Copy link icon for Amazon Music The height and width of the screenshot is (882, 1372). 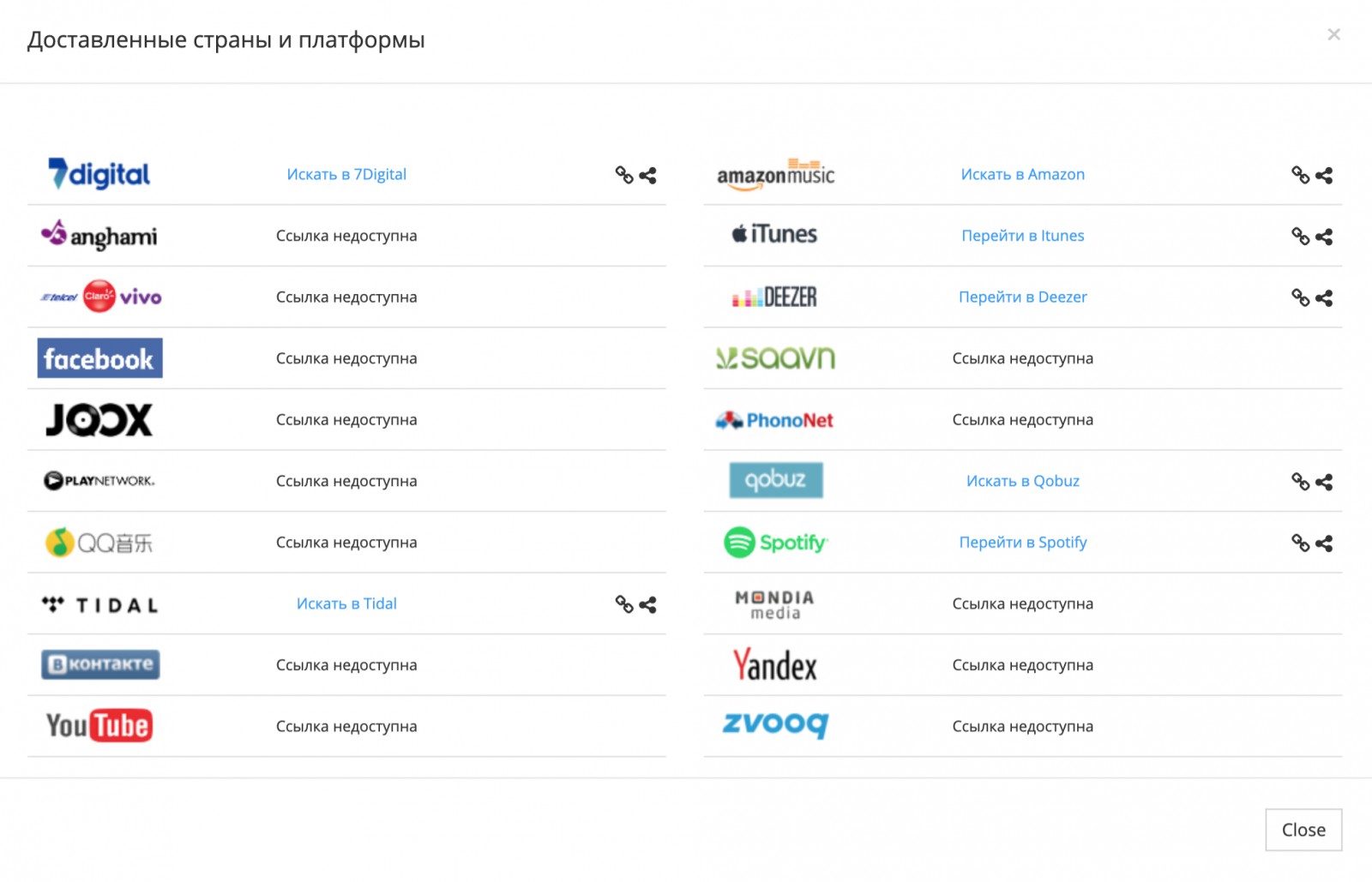1300,175
